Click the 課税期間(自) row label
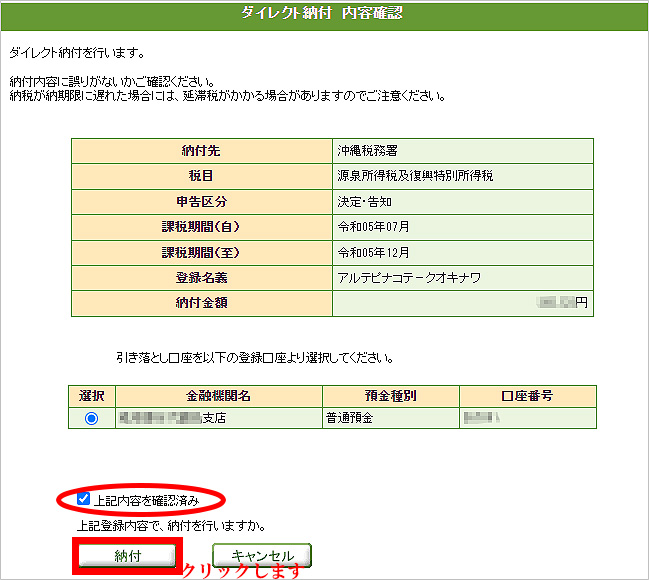 click(202, 227)
